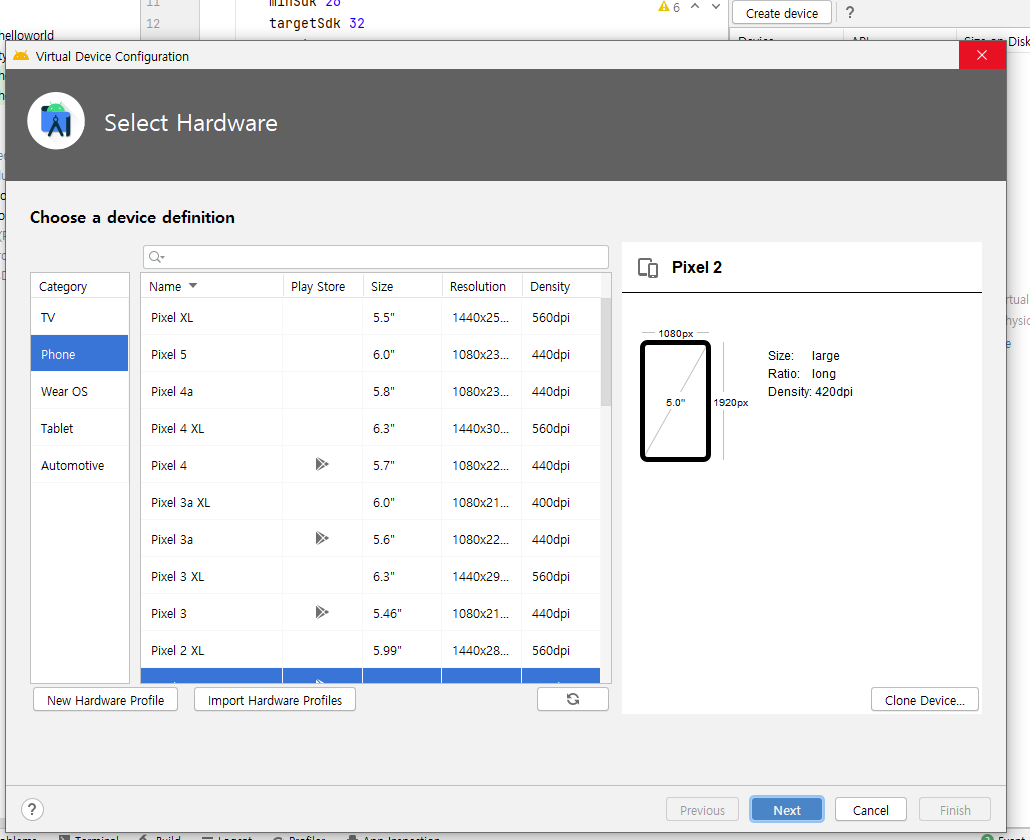Image resolution: width=1030 pixels, height=840 pixels.
Task: Select the Pixel 3a device name
Action: pos(171,539)
